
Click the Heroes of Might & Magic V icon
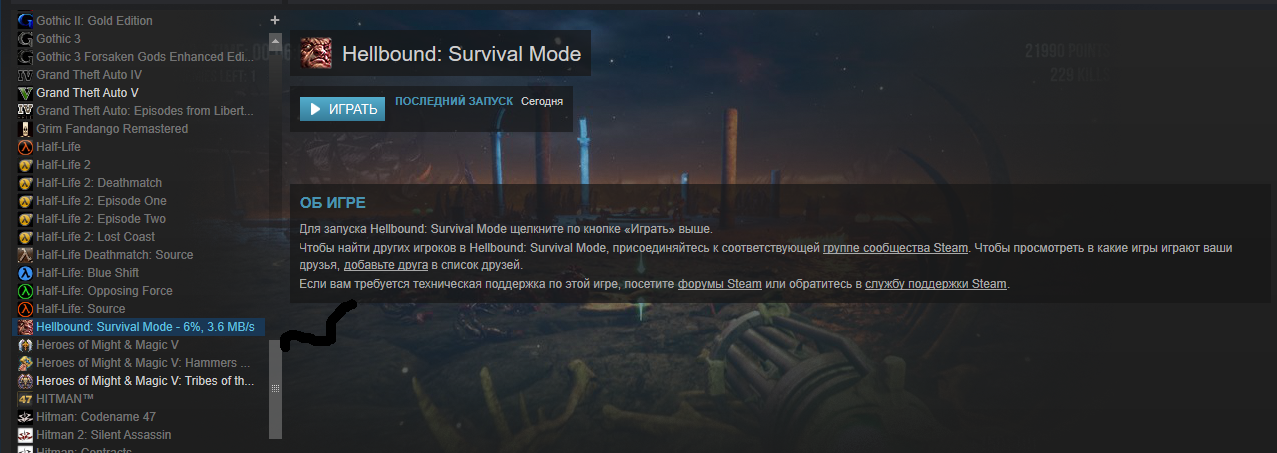tap(26, 345)
